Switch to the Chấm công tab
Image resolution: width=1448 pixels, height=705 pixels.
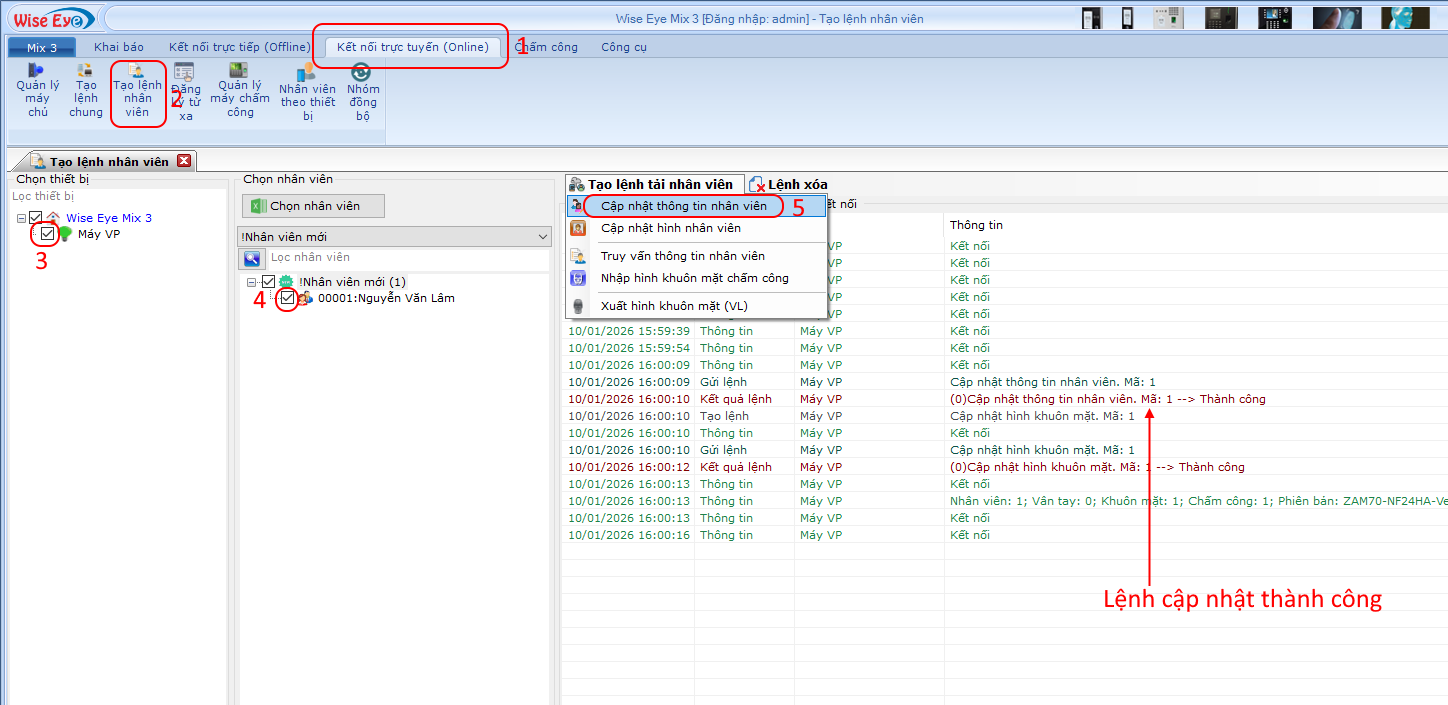546,46
